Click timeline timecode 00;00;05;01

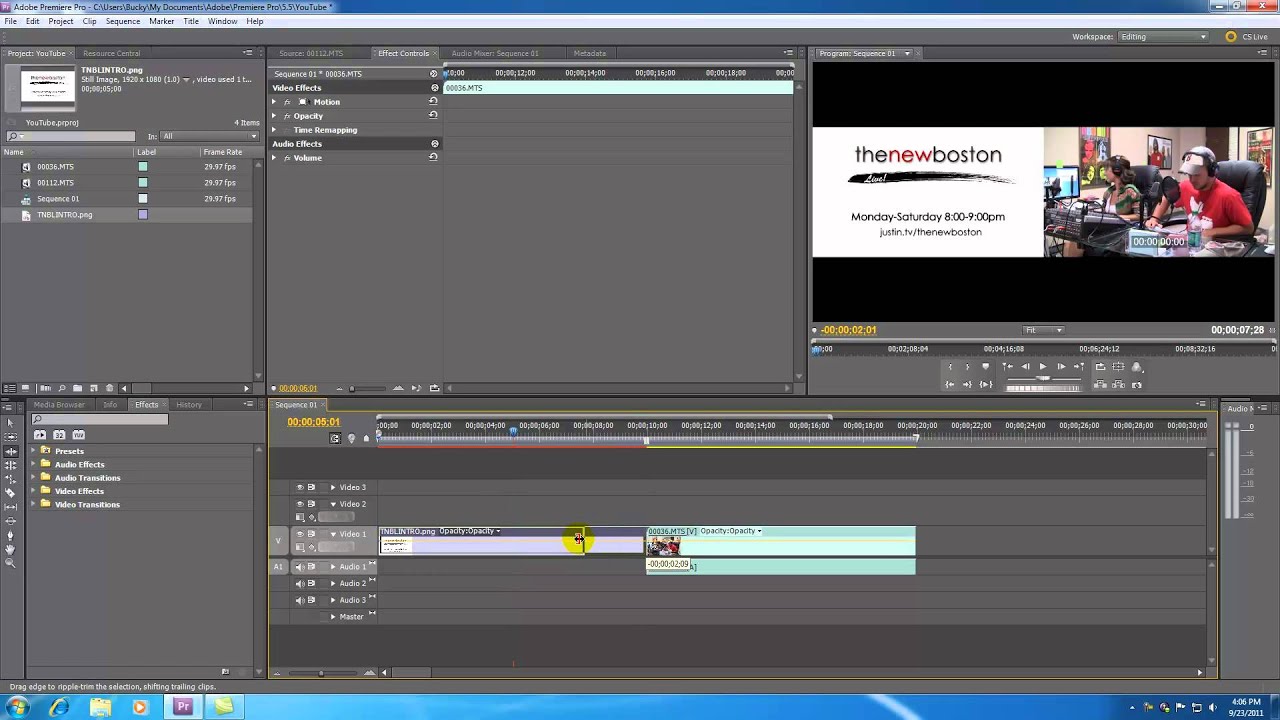[x=314, y=422]
